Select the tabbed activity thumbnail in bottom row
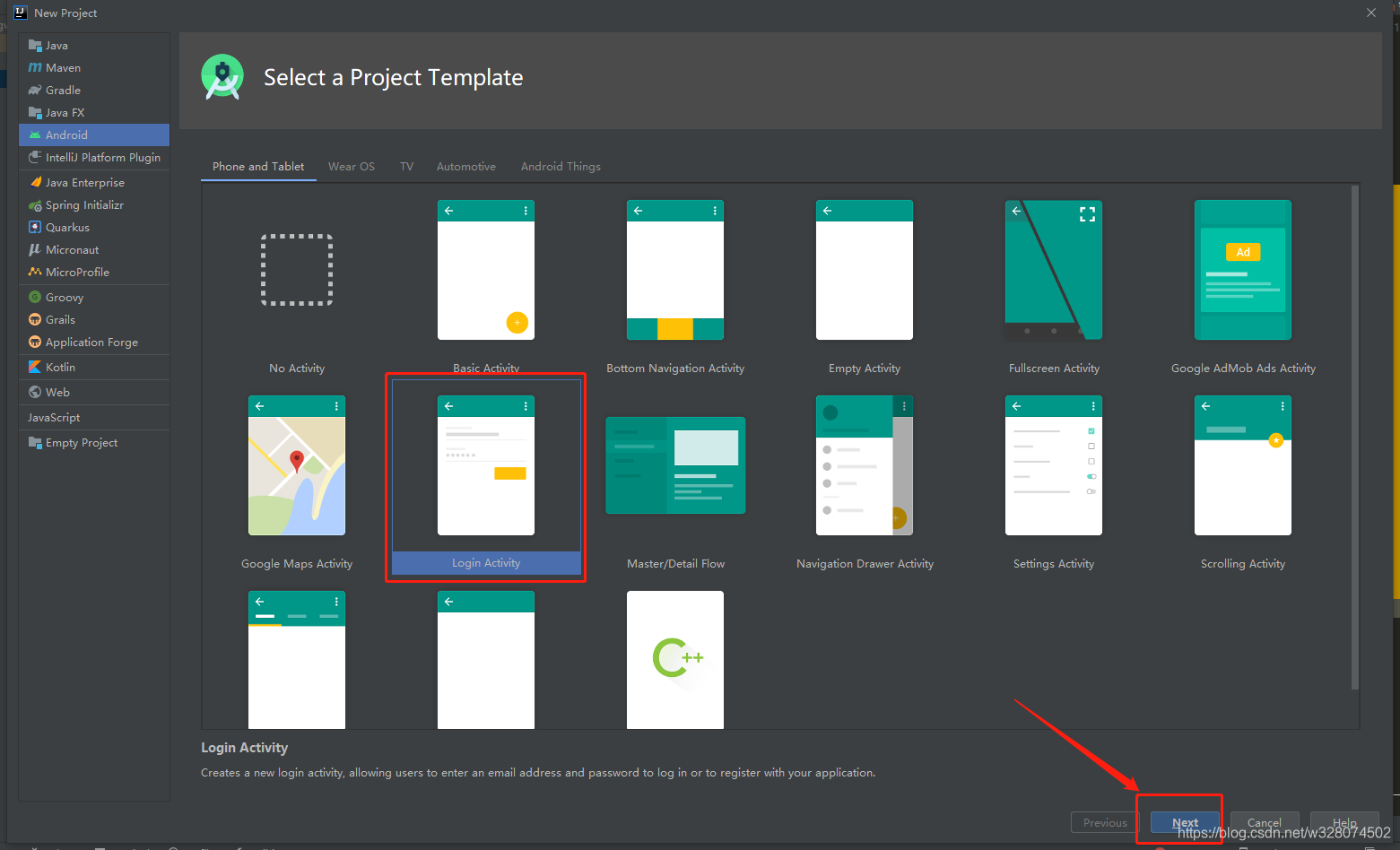1400x850 pixels. (x=297, y=660)
